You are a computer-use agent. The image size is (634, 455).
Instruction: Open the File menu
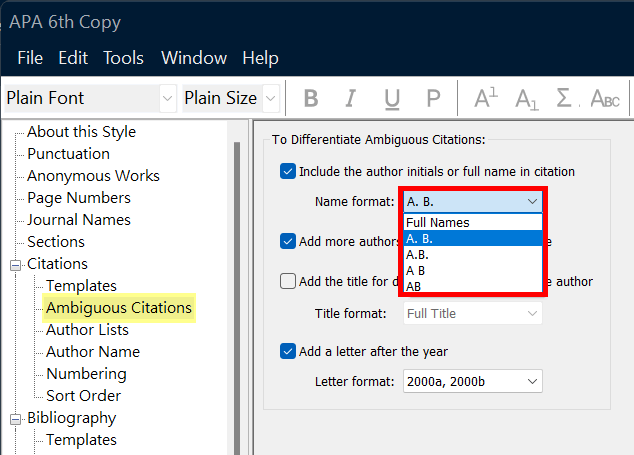(x=30, y=58)
